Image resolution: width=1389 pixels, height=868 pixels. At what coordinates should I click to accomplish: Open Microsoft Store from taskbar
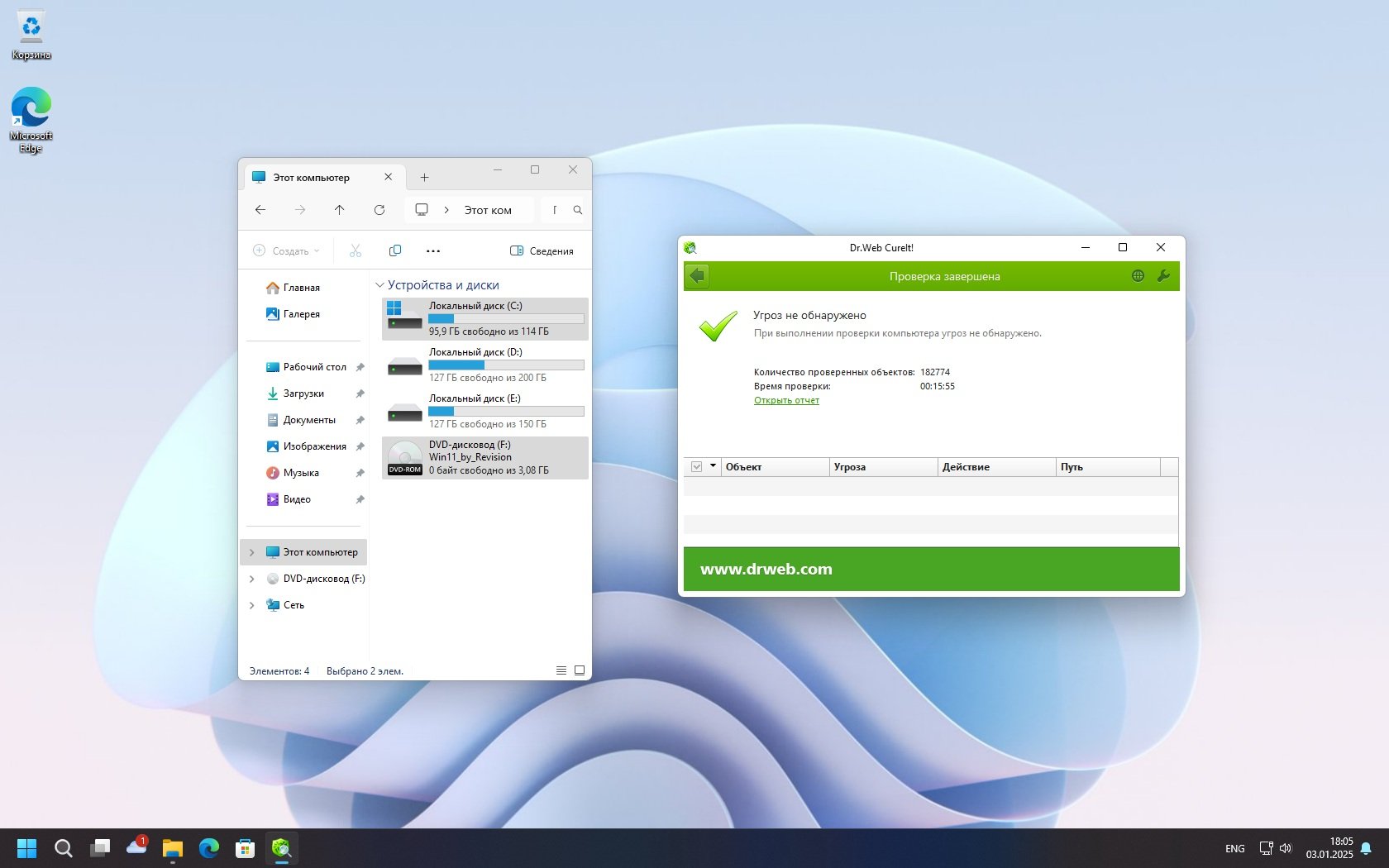tap(245, 848)
